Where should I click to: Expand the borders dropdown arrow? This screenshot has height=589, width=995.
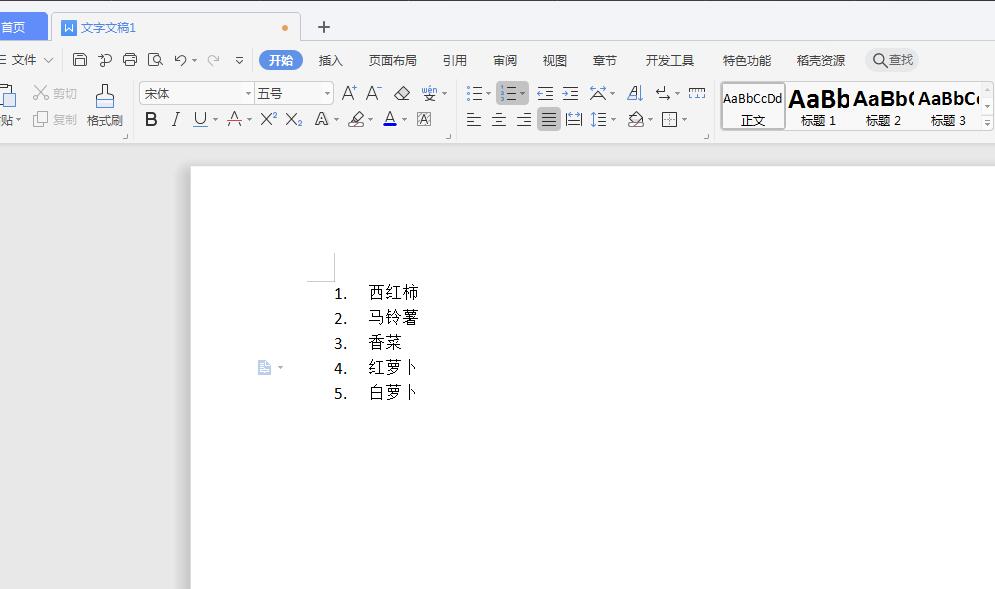click(684, 120)
